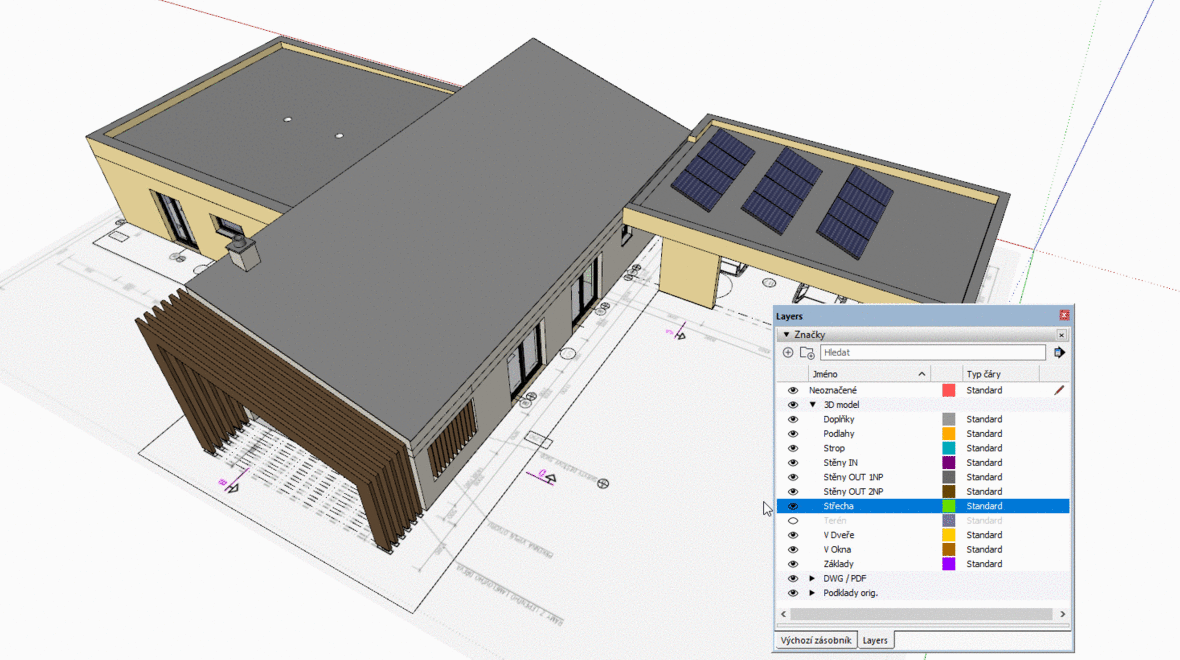Viewport: 1180px width, 660px height.
Task: Select the V Okna layer row
Action: [x=923, y=549]
